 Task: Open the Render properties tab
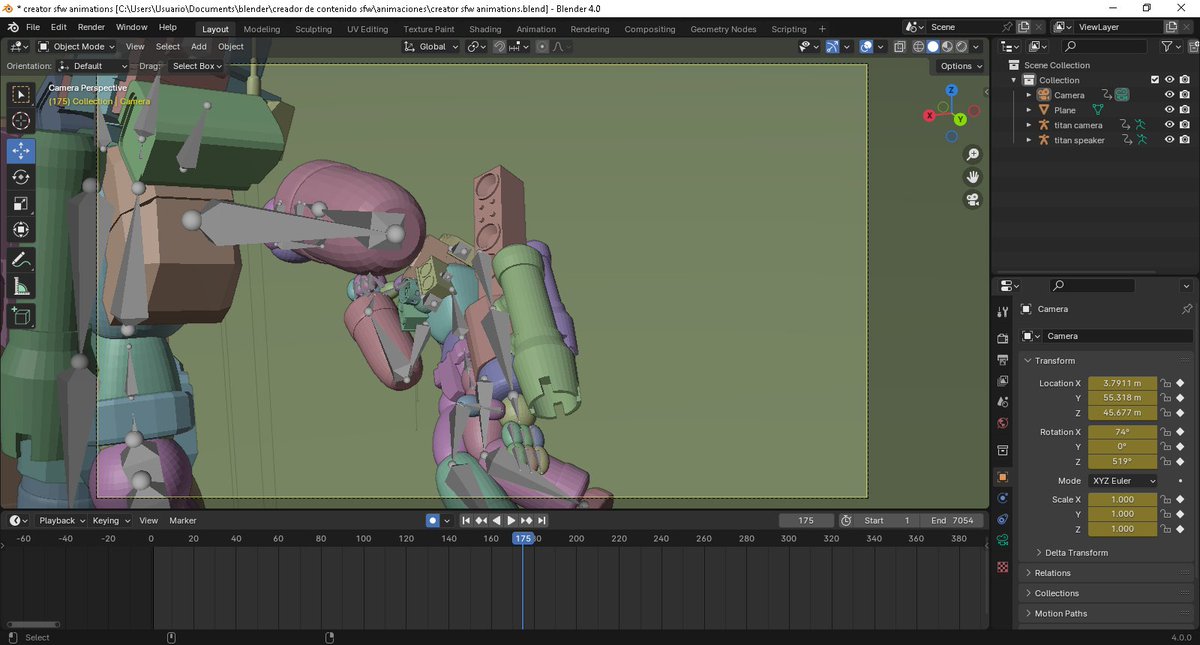click(1003, 339)
